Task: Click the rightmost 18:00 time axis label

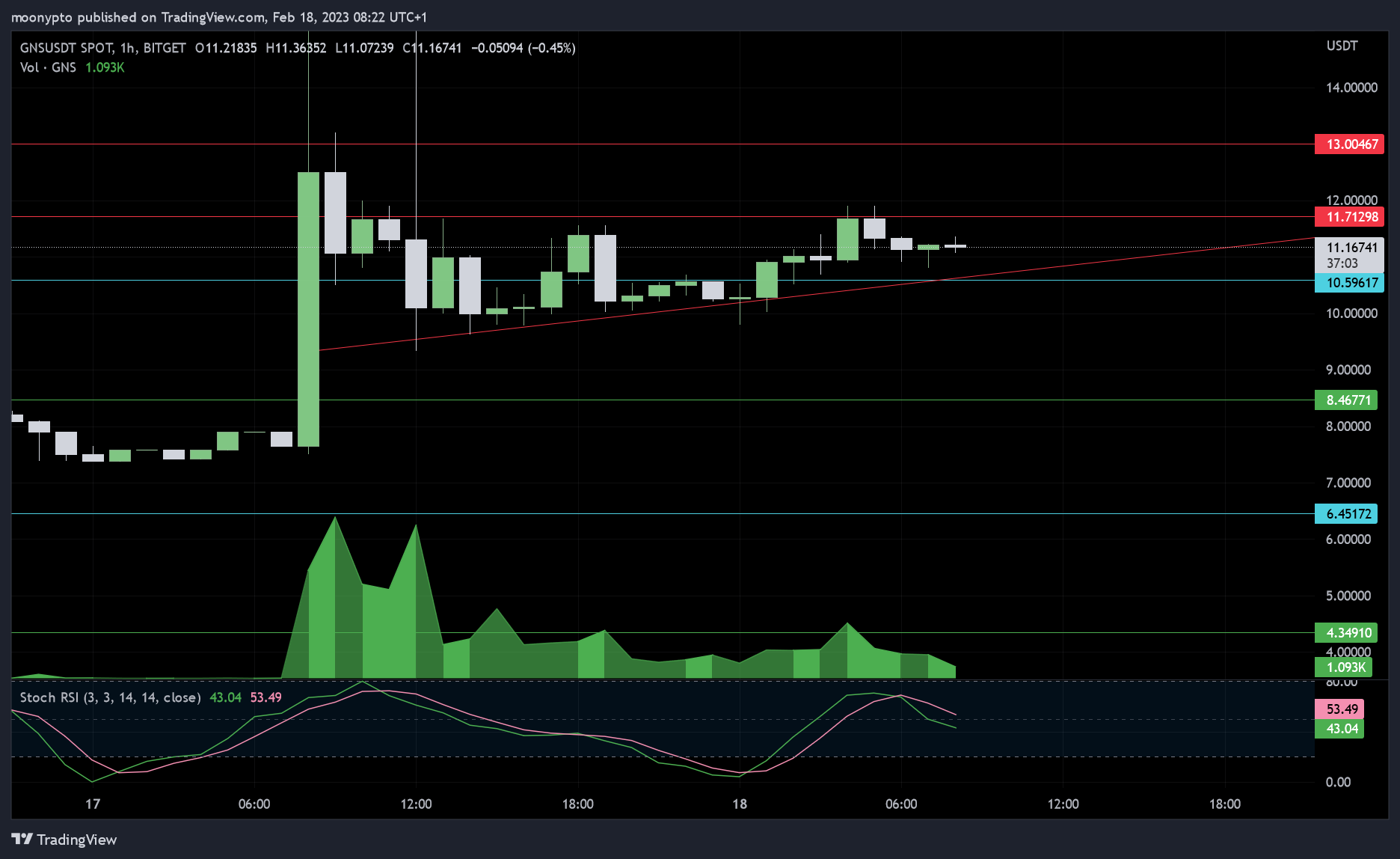Action: [x=1225, y=804]
